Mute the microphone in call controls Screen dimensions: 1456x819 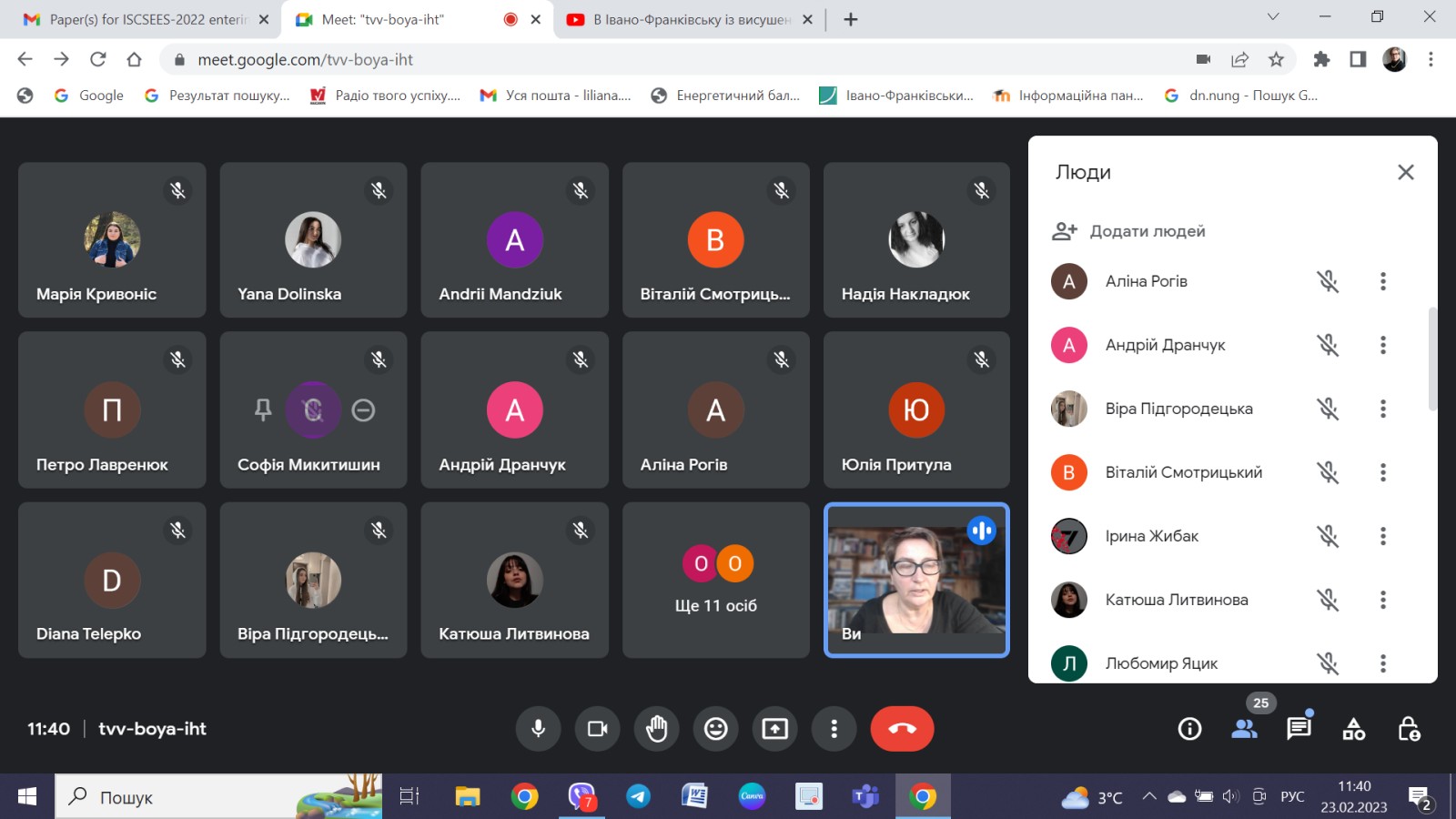[538, 728]
